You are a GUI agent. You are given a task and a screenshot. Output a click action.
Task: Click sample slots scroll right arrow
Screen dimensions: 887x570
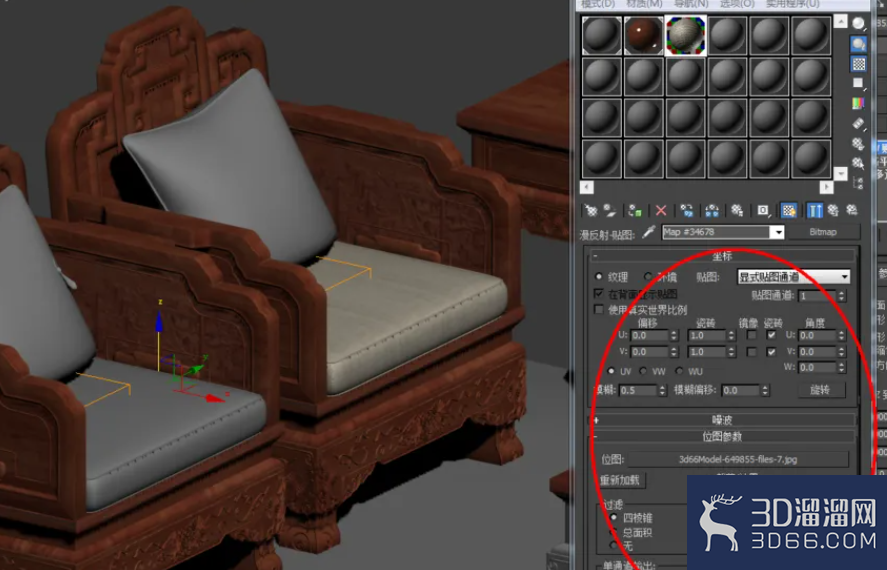[x=826, y=187]
